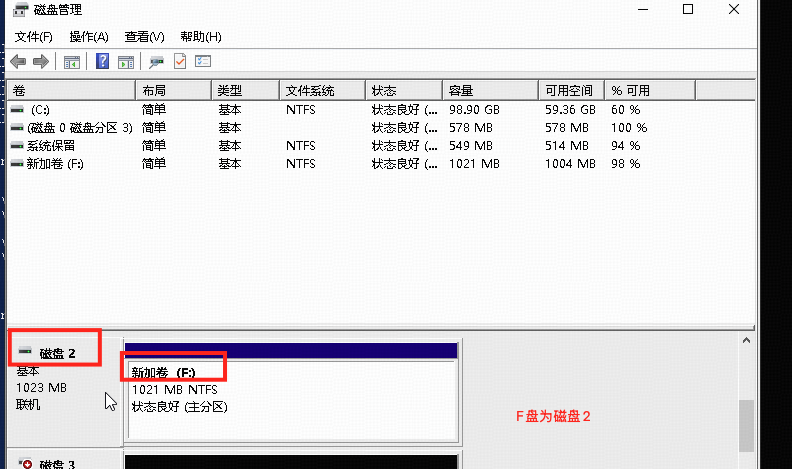The width and height of the screenshot is (792, 469).
Task: Maximize the Disk Management window
Action: [x=688, y=9]
